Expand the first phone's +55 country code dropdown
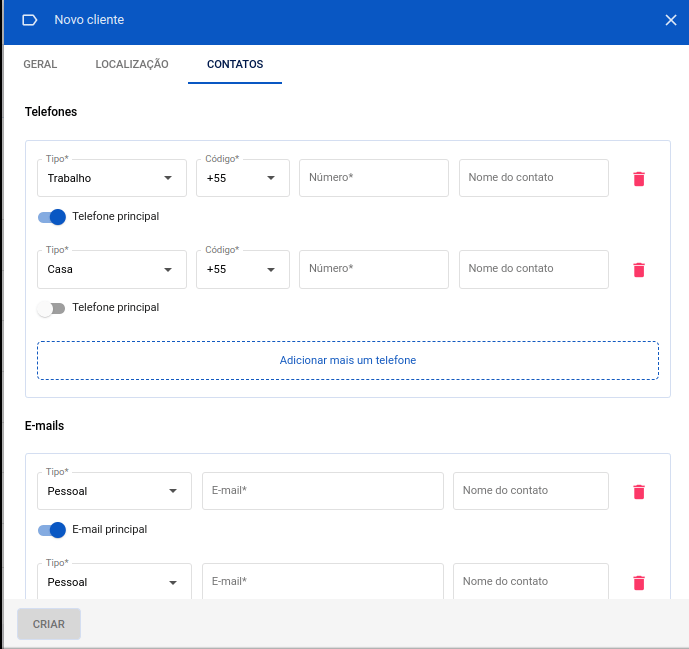Screen dimensions: 689x649 (243, 179)
